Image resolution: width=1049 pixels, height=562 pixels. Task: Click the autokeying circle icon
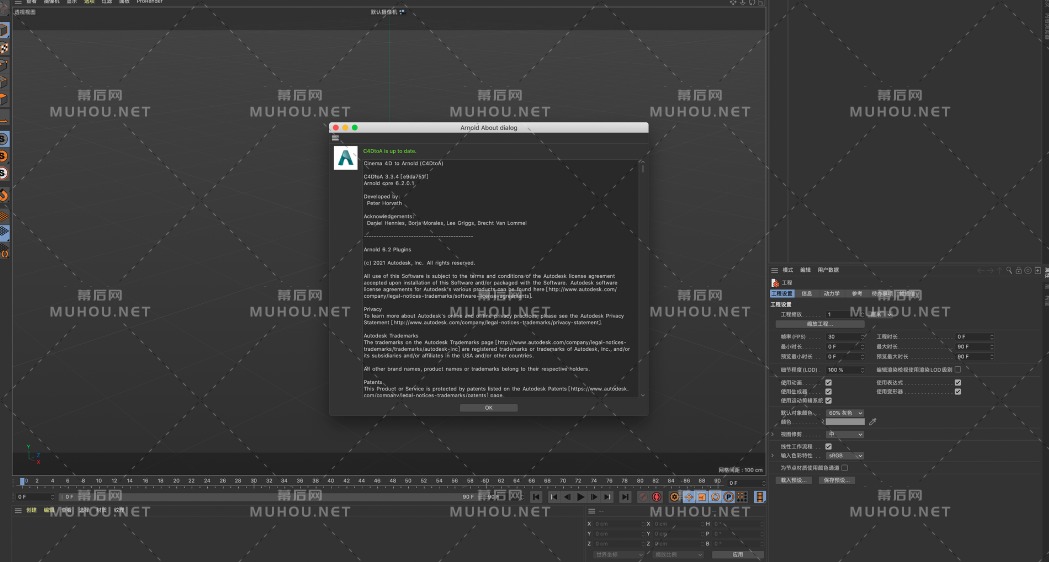tap(657, 497)
